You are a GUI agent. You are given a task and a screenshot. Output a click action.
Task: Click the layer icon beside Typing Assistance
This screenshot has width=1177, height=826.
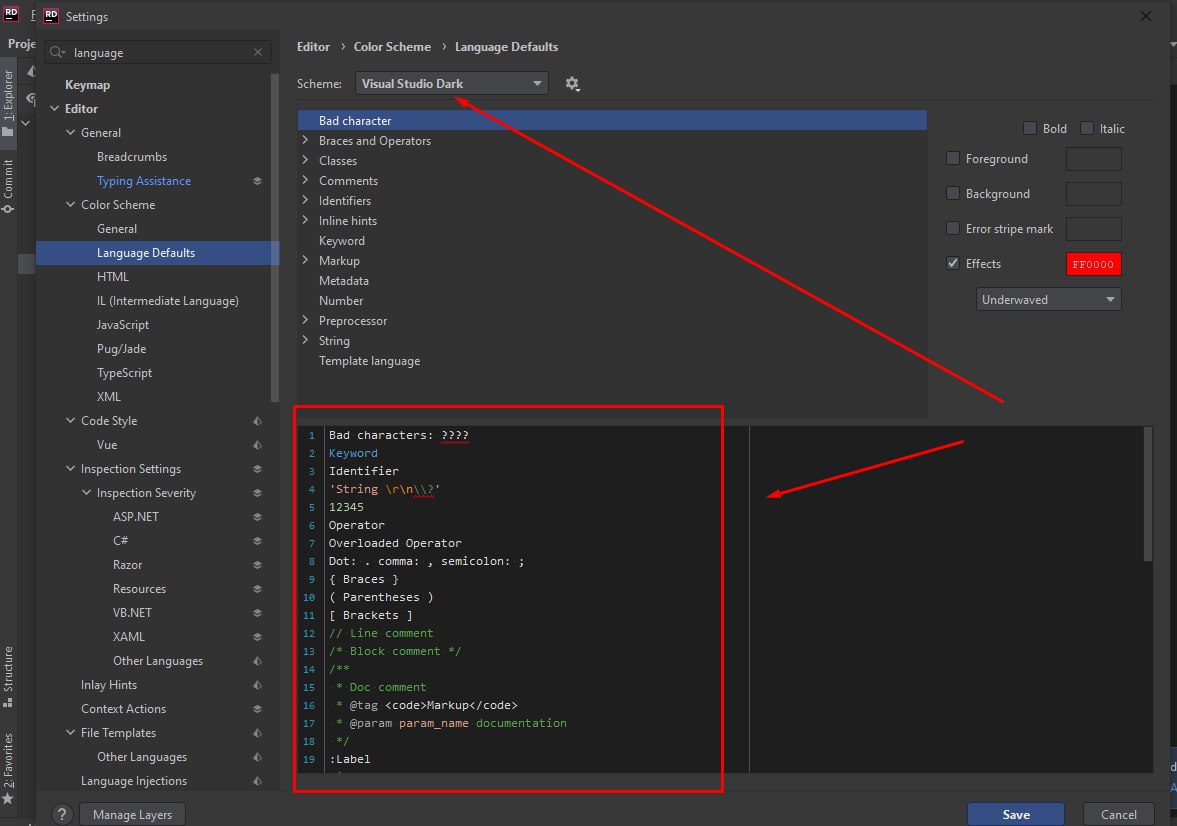click(257, 181)
